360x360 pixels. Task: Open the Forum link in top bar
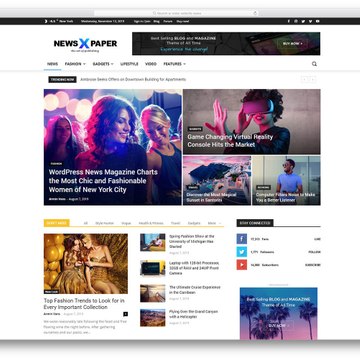click(x=168, y=21)
